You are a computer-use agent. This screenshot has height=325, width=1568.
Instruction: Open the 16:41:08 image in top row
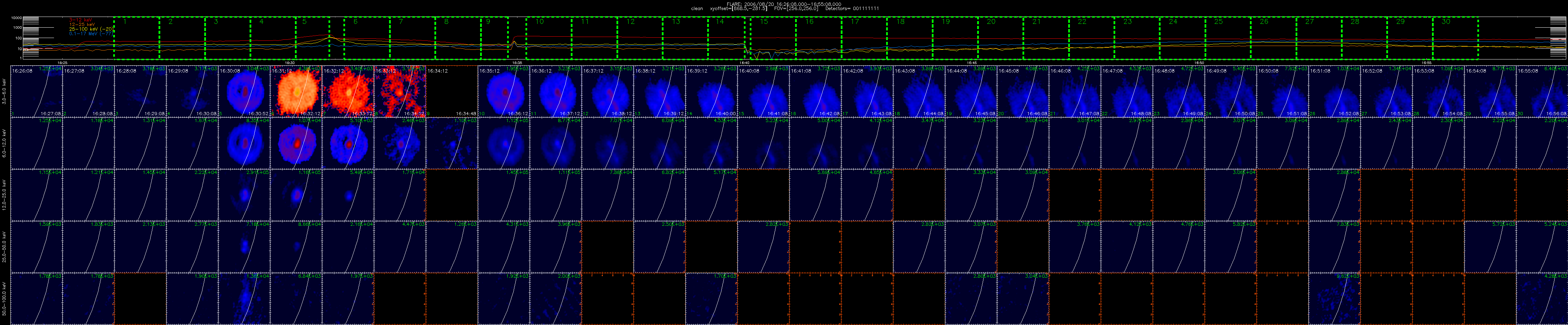point(814,91)
